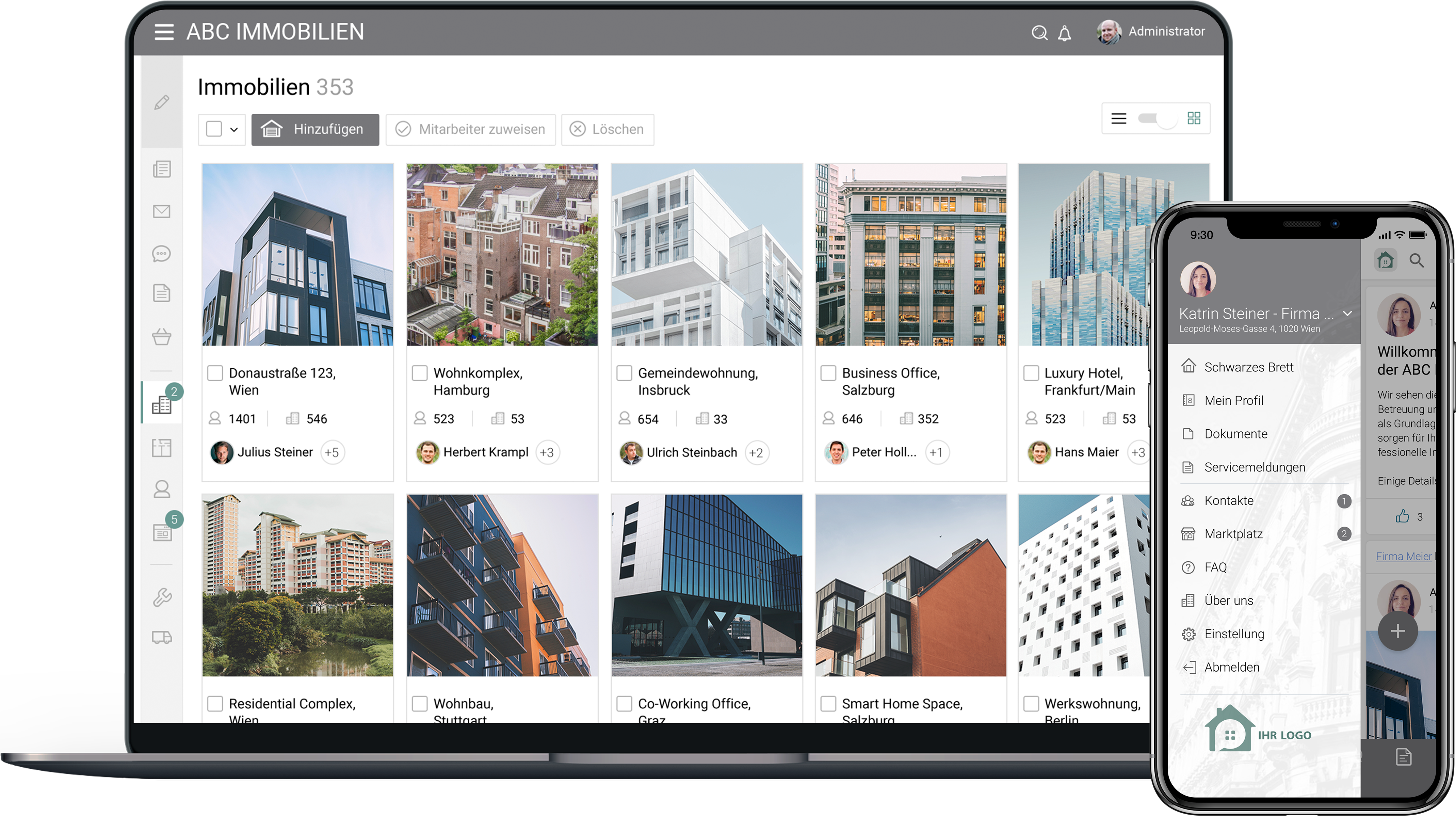Open the notifications bell

click(1064, 33)
